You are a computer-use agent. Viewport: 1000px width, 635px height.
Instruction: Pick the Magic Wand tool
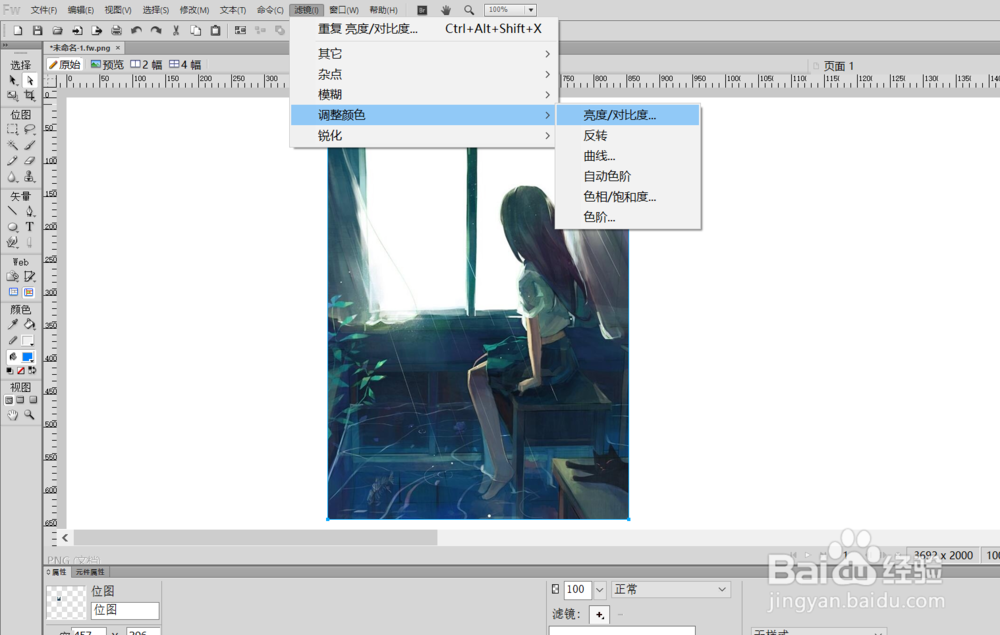pyautogui.click(x=12, y=145)
